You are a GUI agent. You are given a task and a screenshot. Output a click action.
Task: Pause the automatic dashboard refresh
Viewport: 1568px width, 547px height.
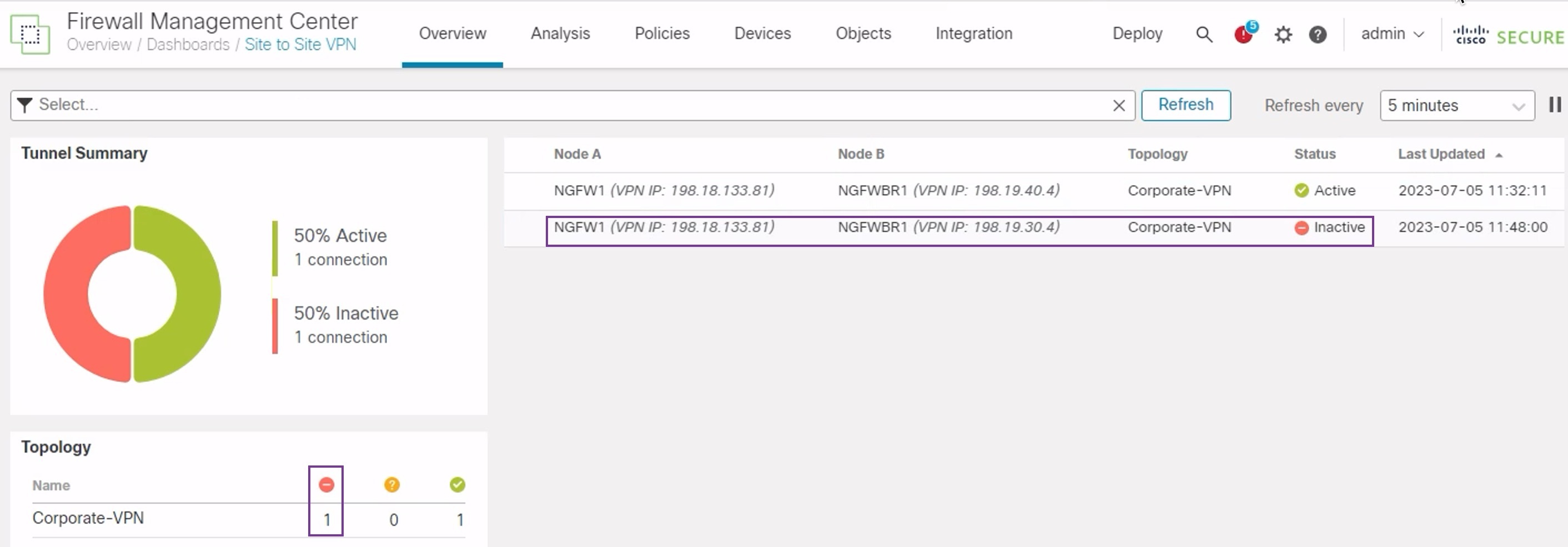[1555, 105]
